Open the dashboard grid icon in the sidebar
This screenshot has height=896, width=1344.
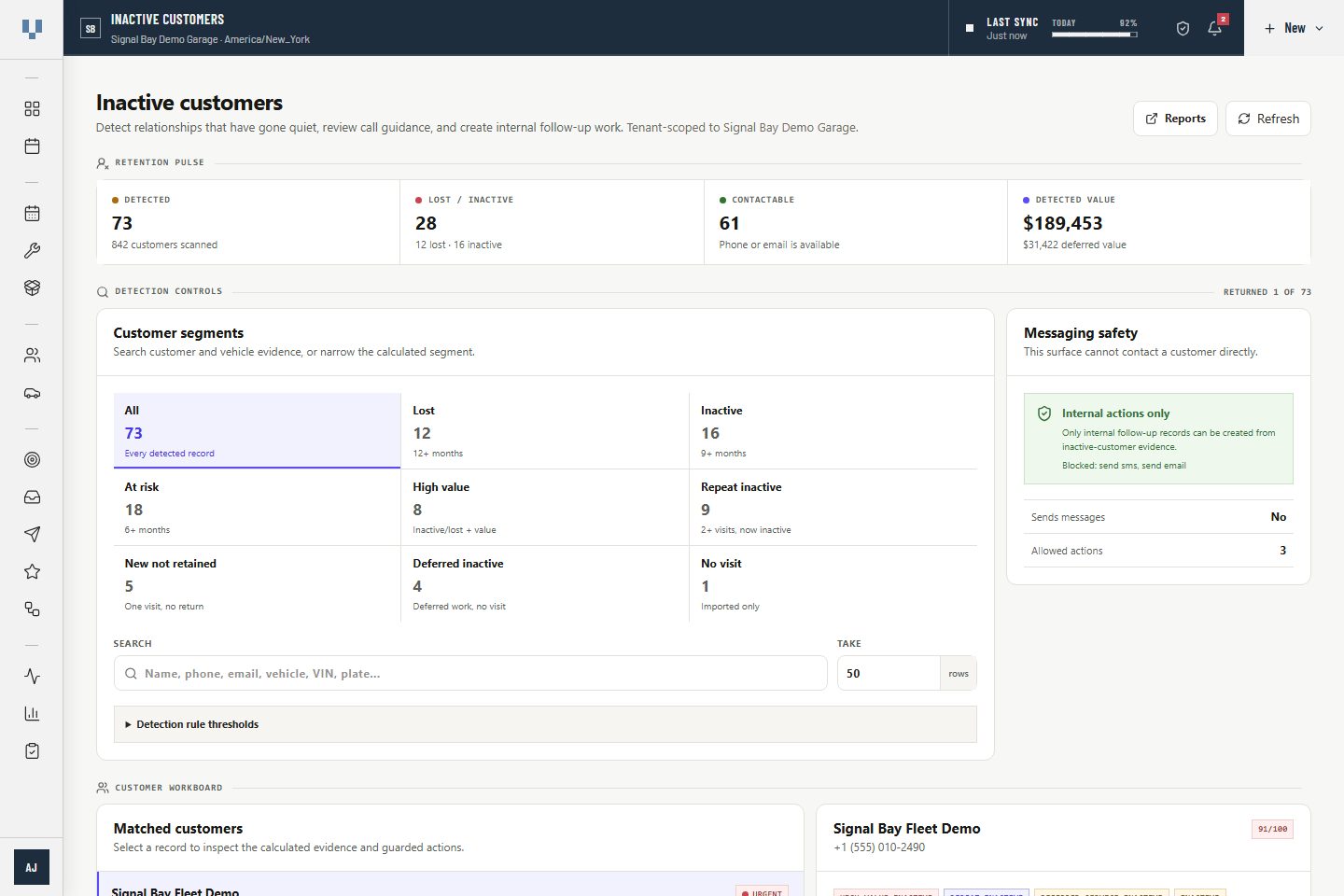pos(32,109)
